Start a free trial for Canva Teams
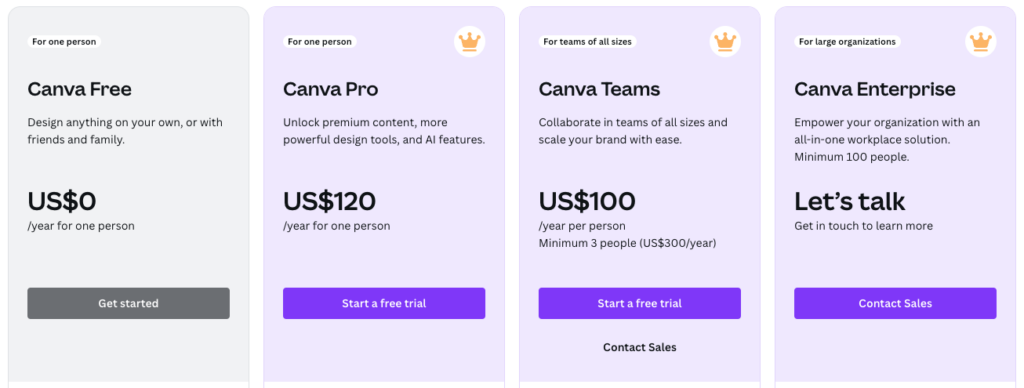 (x=639, y=303)
